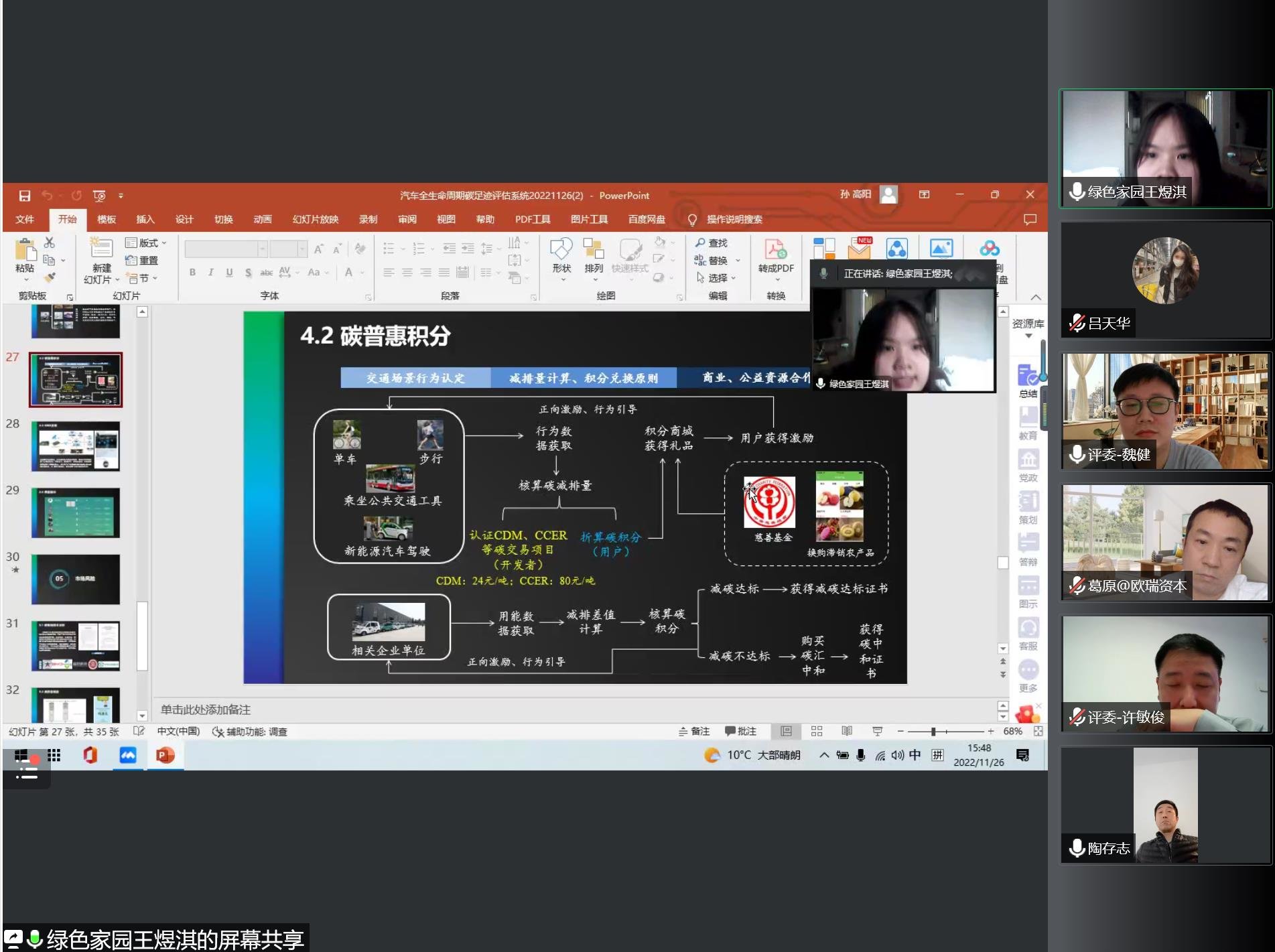
Task: Start Slide Show from status bar icon
Action: [x=878, y=732]
